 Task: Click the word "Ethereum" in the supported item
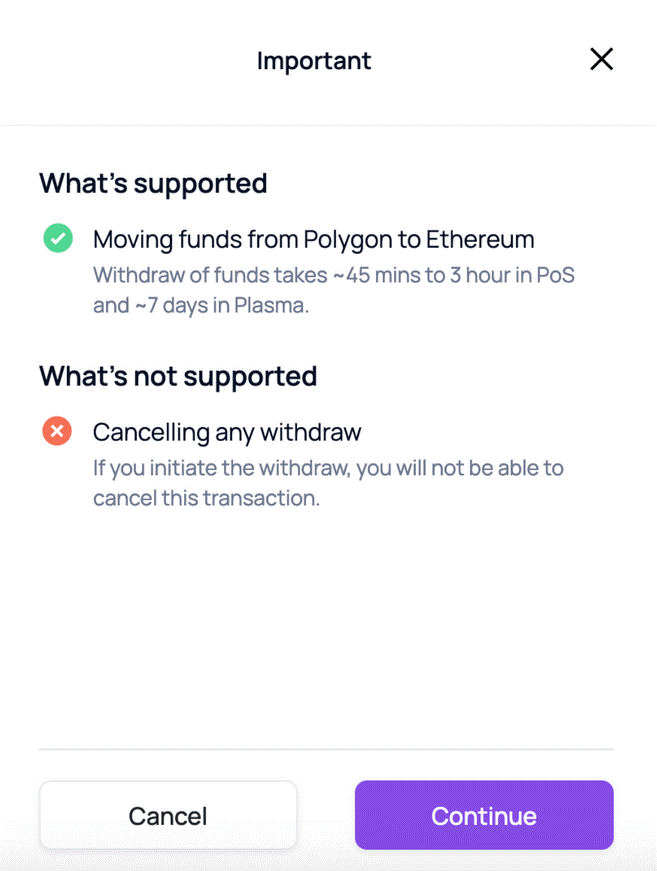point(480,240)
